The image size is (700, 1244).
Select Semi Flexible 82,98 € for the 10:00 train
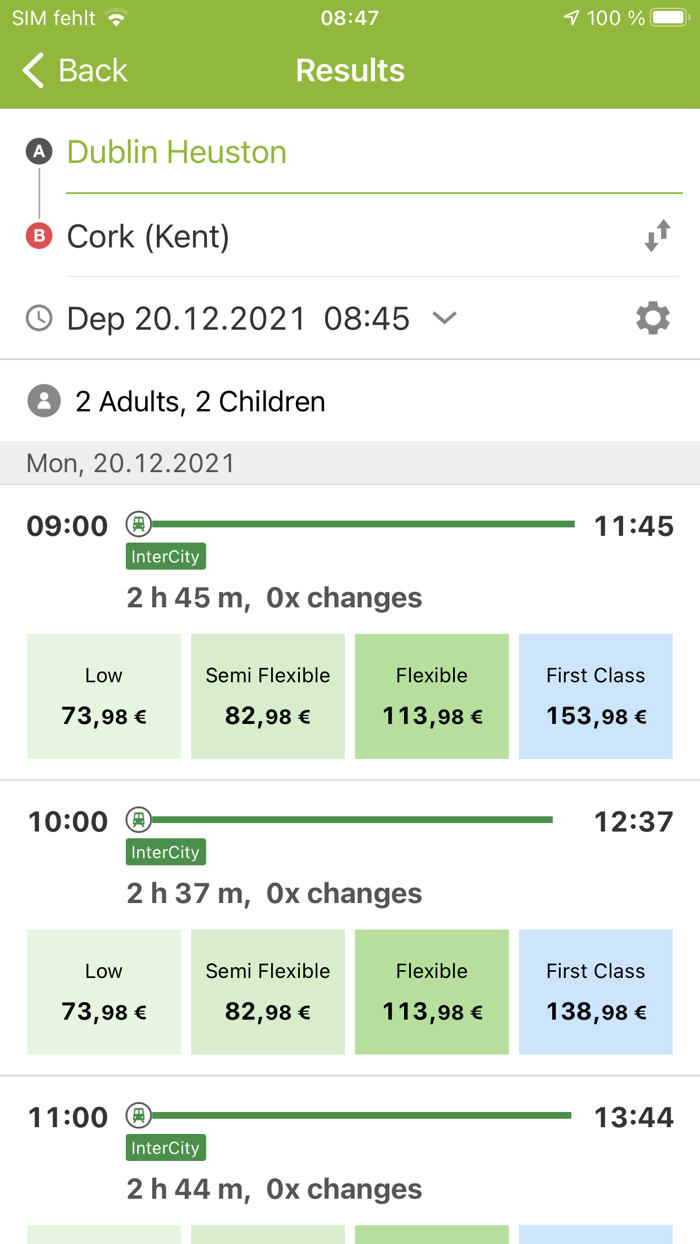pyautogui.click(x=267, y=991)
